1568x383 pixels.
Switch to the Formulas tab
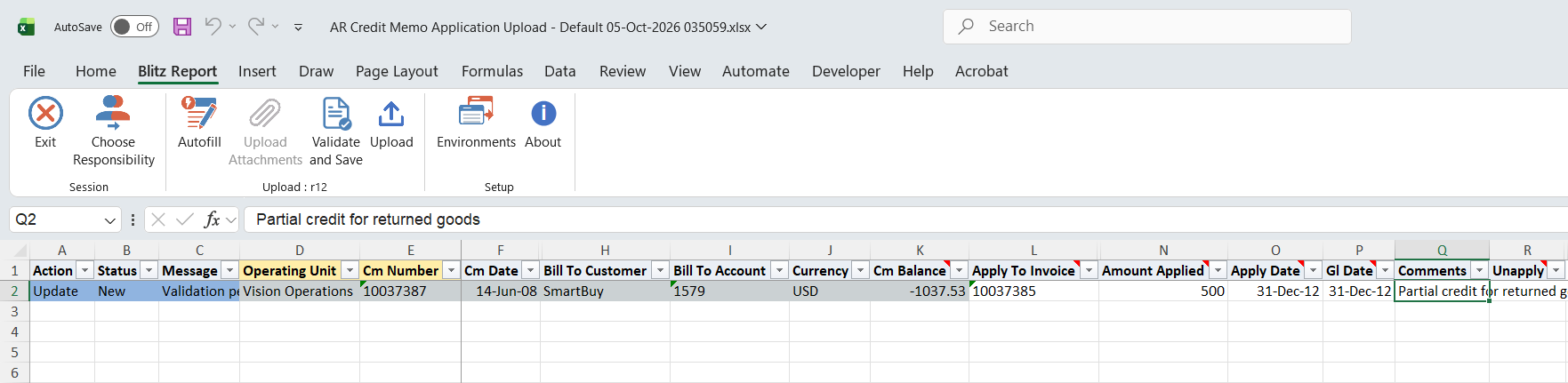tap(492, 71)
